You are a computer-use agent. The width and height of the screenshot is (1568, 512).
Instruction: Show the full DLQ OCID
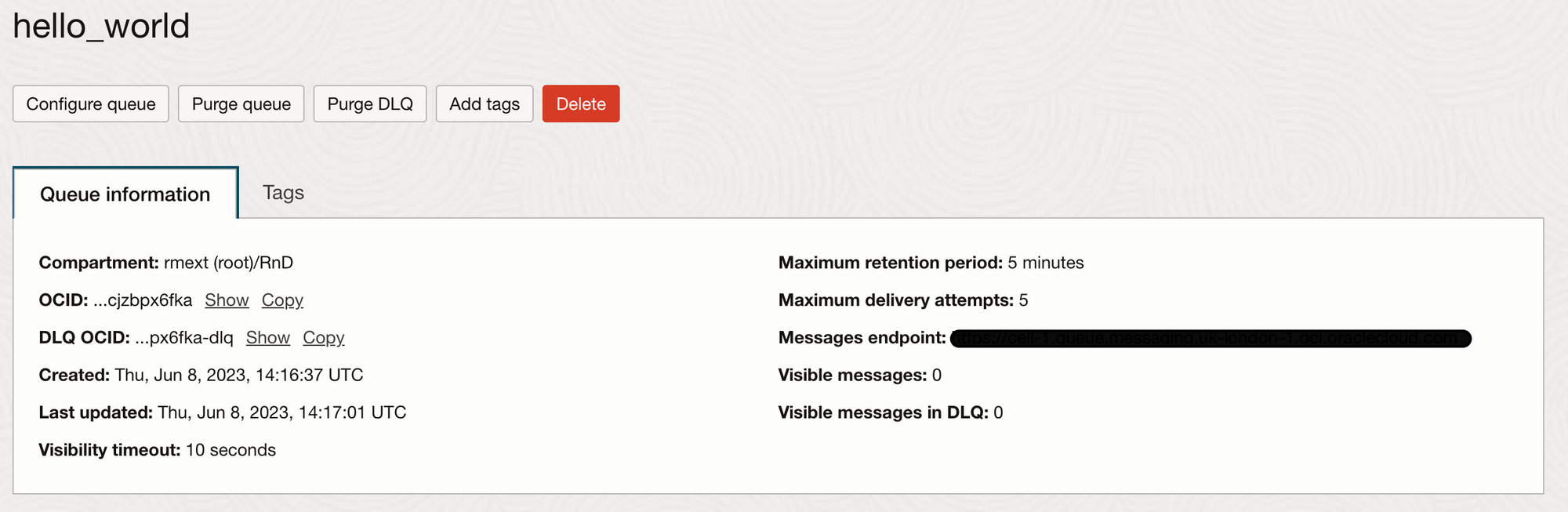[x=268, y=338]
